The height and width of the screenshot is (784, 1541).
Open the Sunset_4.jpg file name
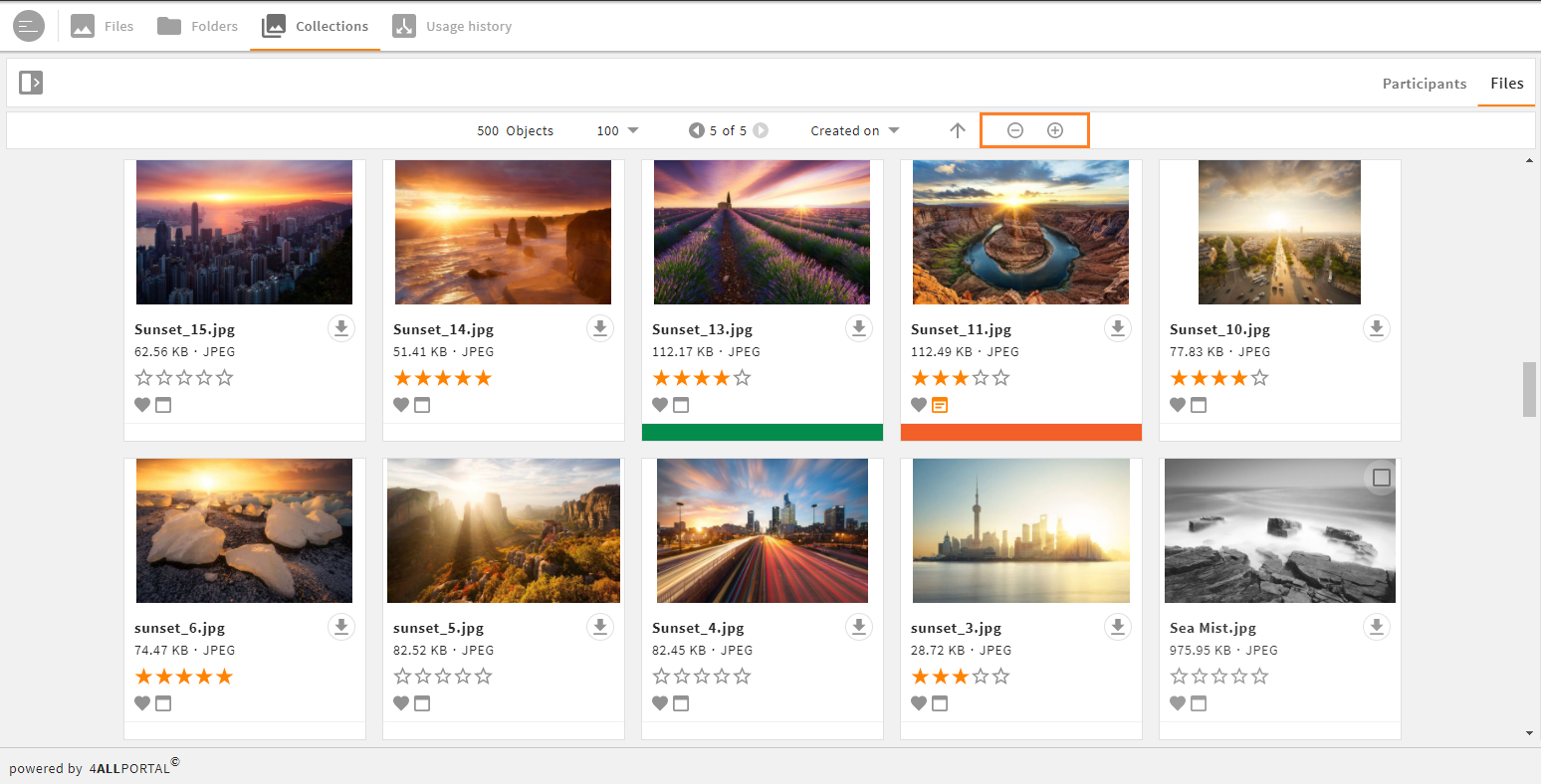[x=699, y=628]
